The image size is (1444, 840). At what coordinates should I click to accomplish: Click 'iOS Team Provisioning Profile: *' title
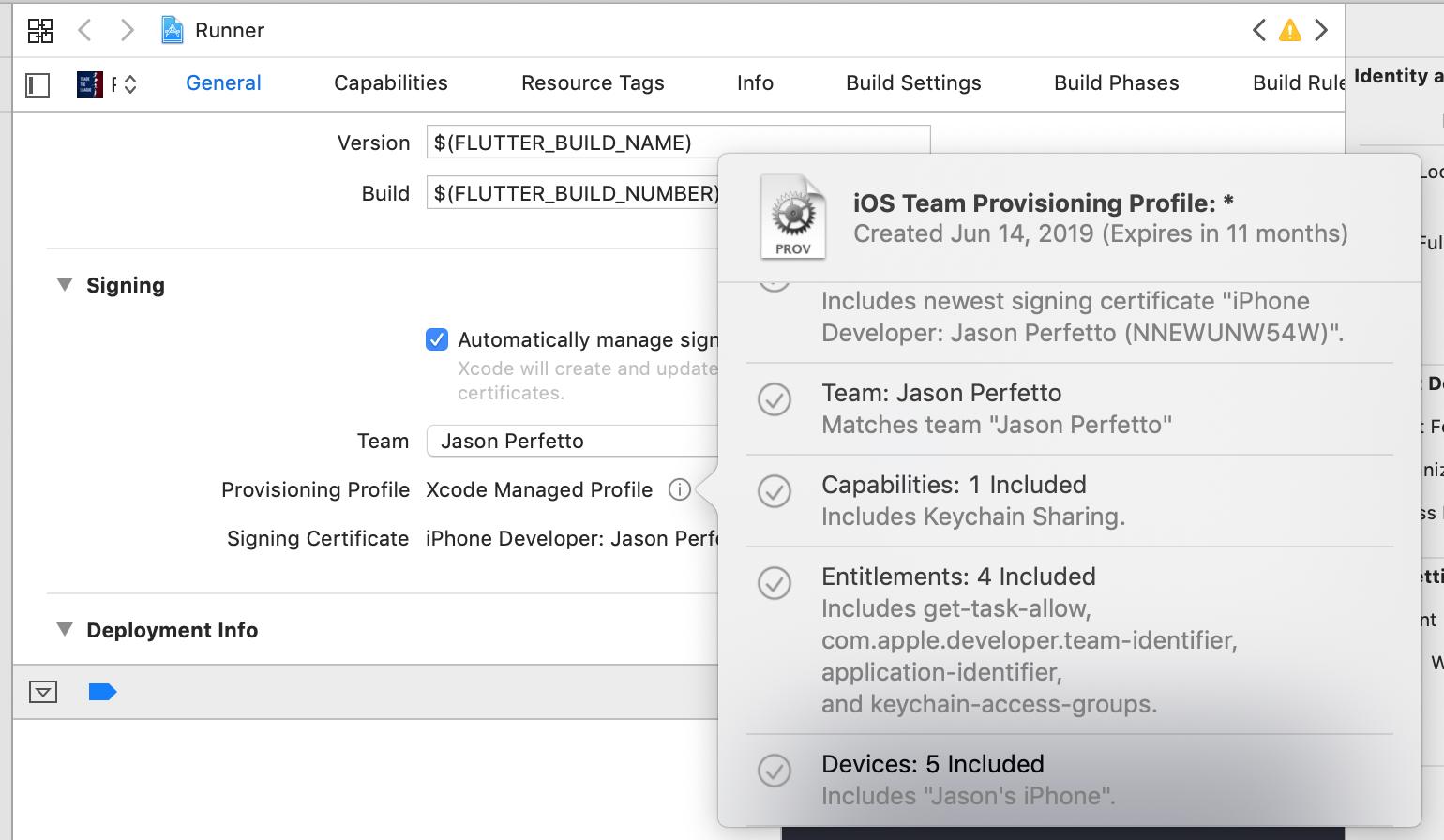tap(1044, 203)
